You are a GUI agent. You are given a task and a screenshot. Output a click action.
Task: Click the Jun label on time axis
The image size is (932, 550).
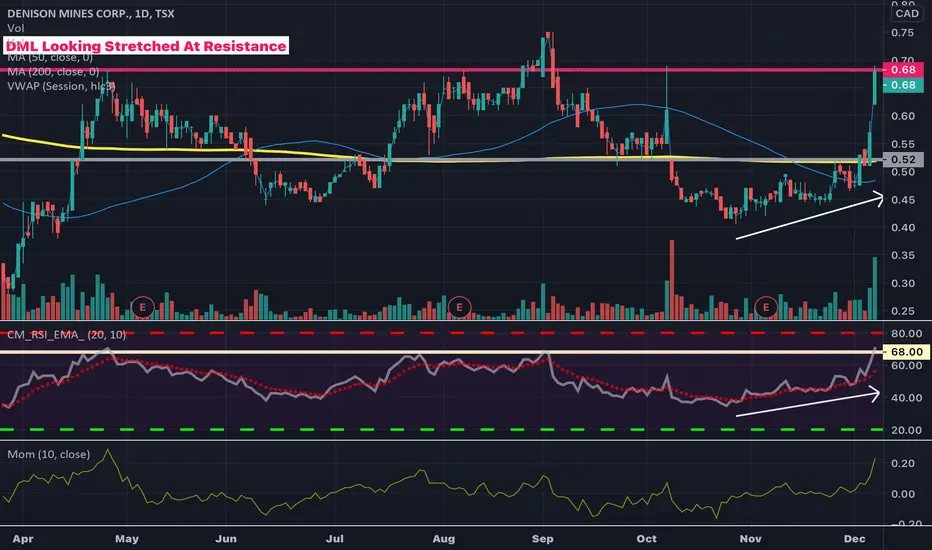pyautogui.click(x=225, y=539)
